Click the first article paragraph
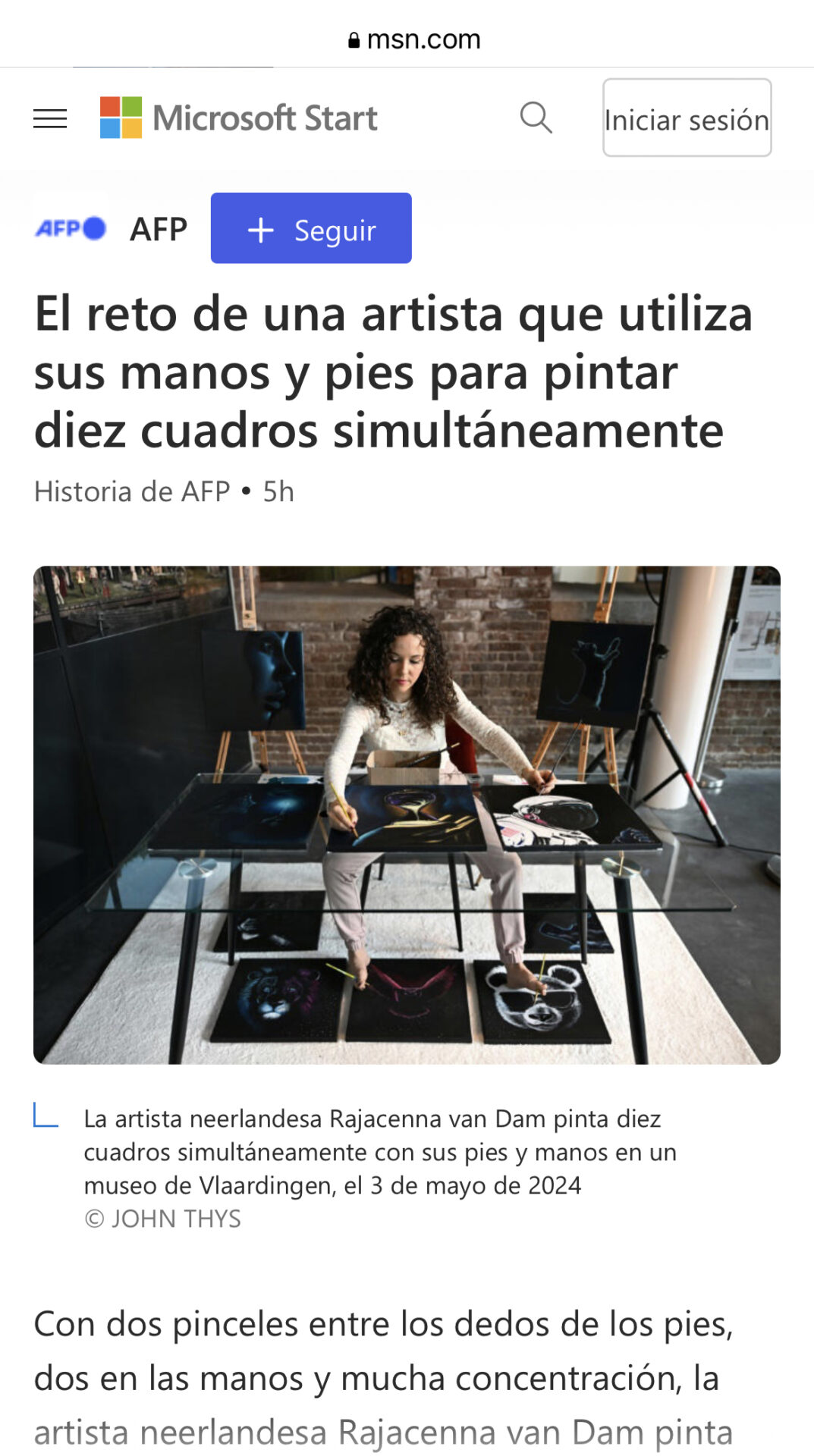Screen dimensions: 814x1456 [384, 1379]
